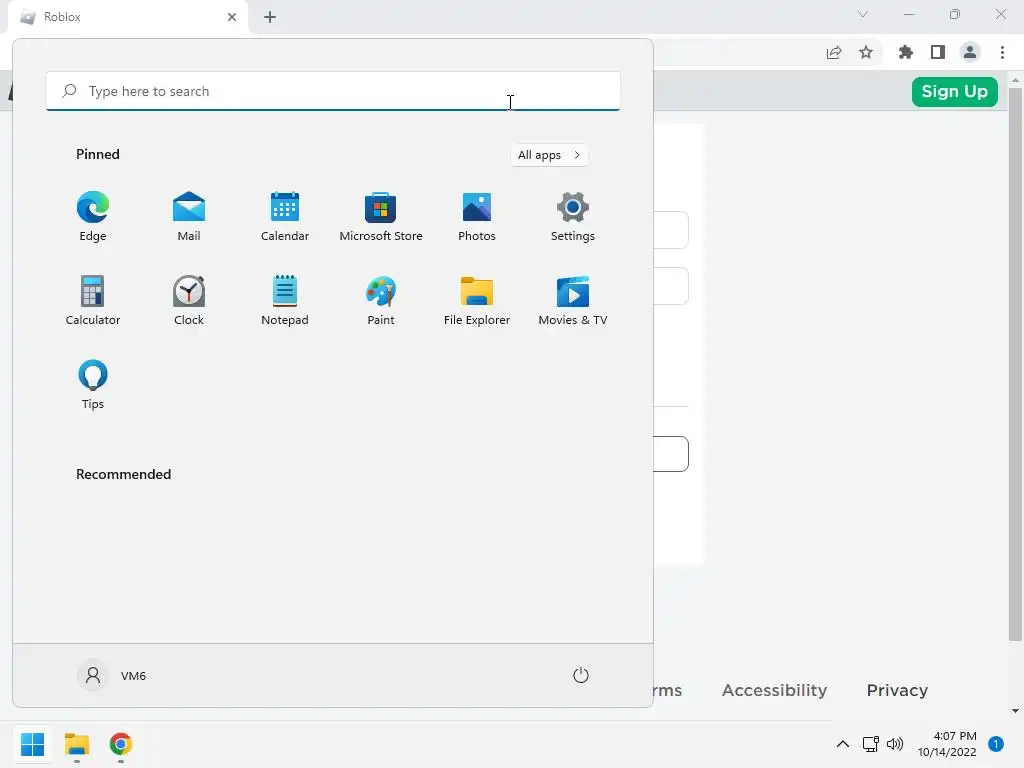Click the green Sign Up button
The width and height of the screenshot is (1024, 768).
[954, 91]
